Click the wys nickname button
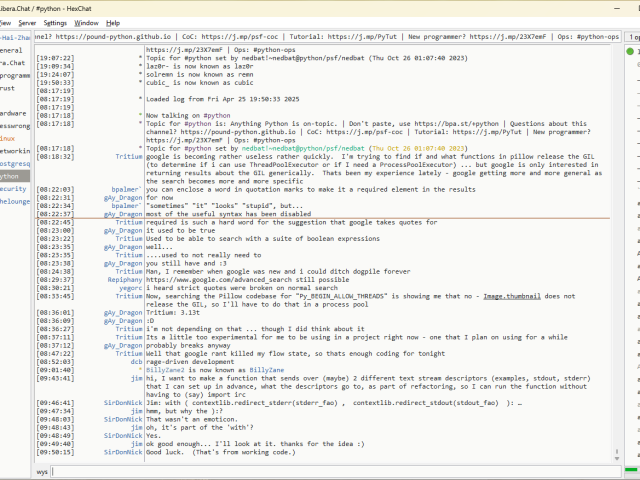Screen dimensions: 640x480 42,470
